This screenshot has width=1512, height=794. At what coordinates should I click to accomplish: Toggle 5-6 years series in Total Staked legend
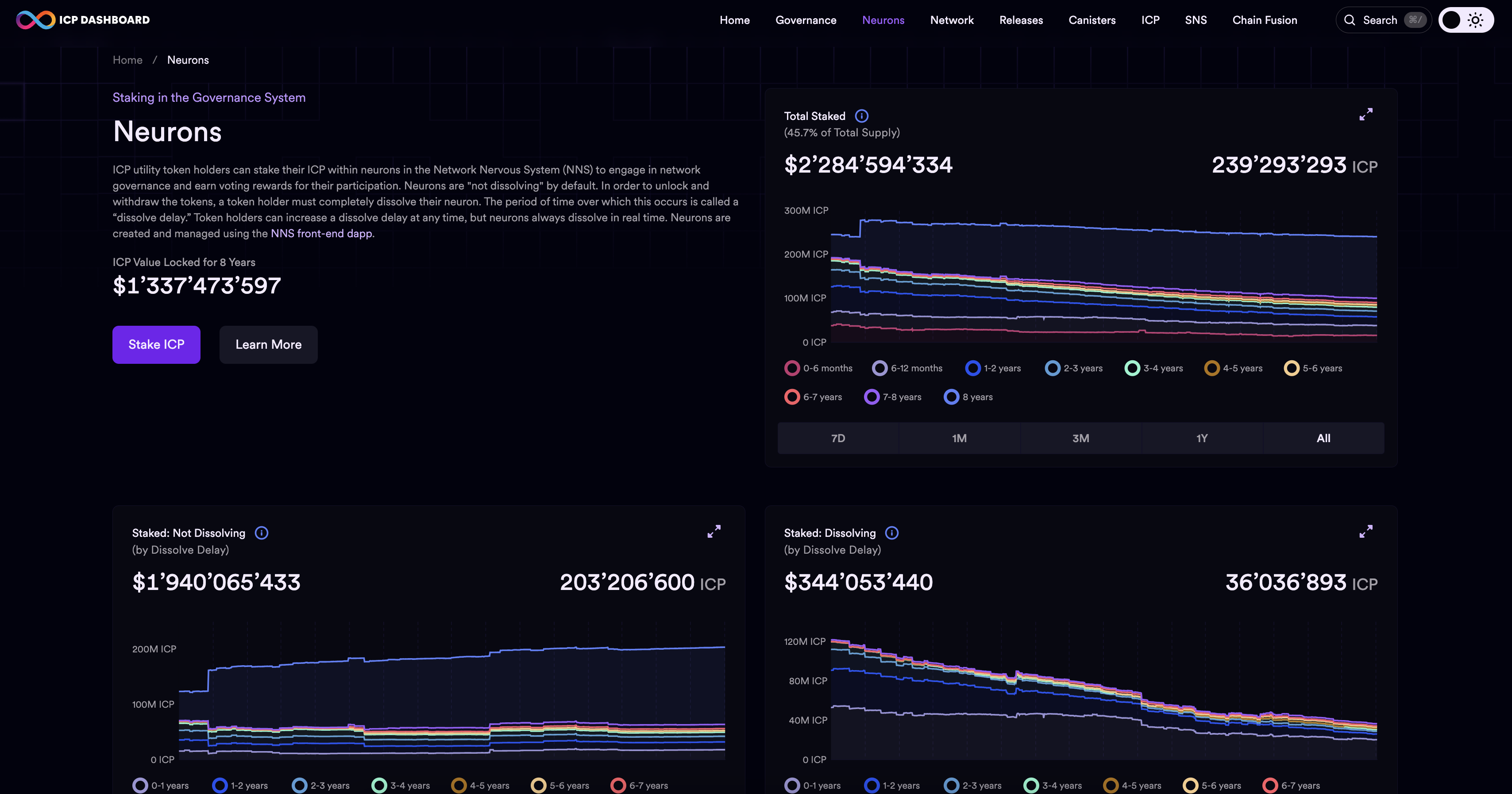(x=1313, y=368)
